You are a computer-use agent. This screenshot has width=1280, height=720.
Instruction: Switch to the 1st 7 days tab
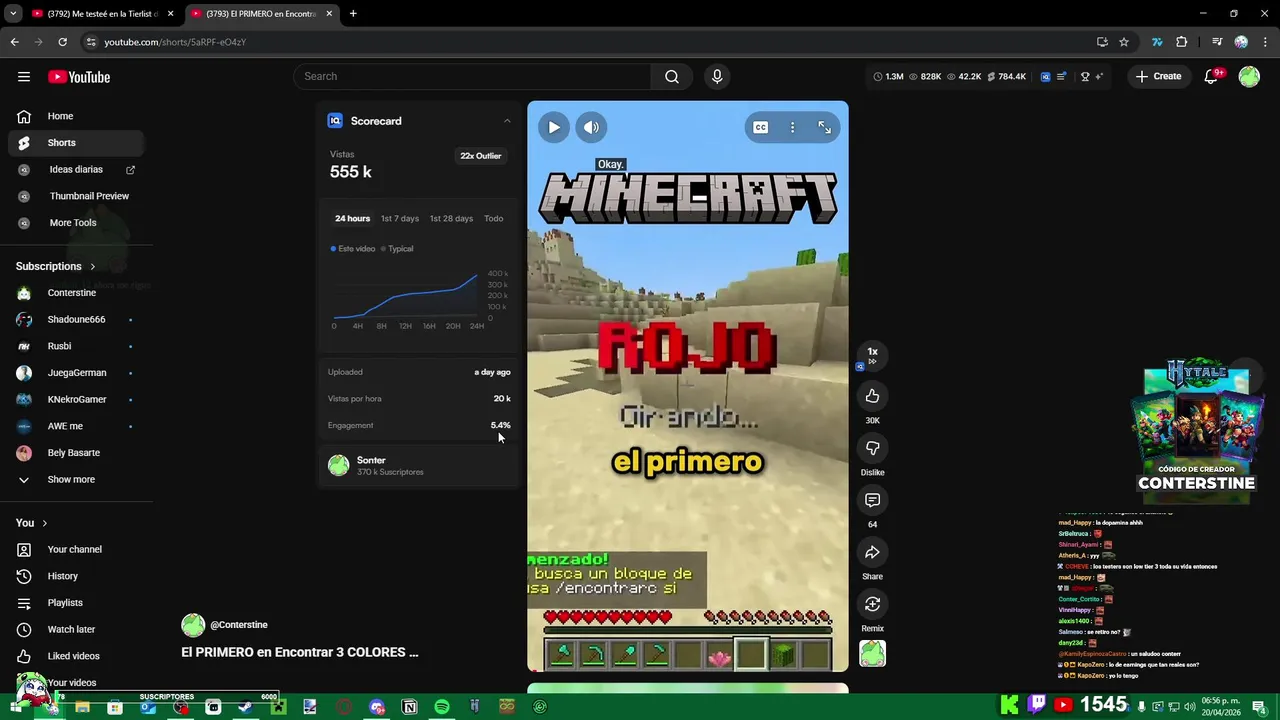click(400, 218)
